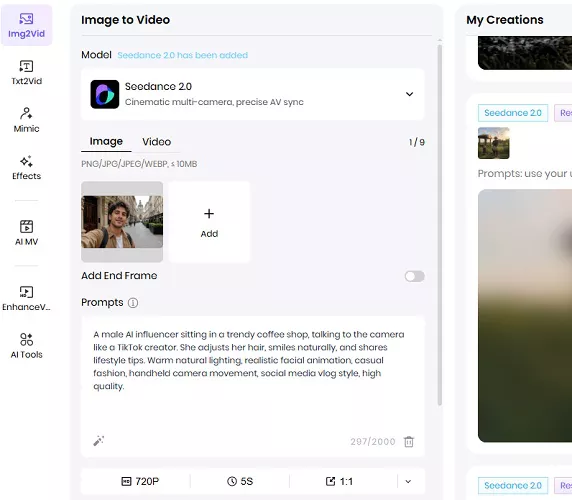Toggle the Add End Frame switch
Screen dimensions: 572x500
[414, 276]
